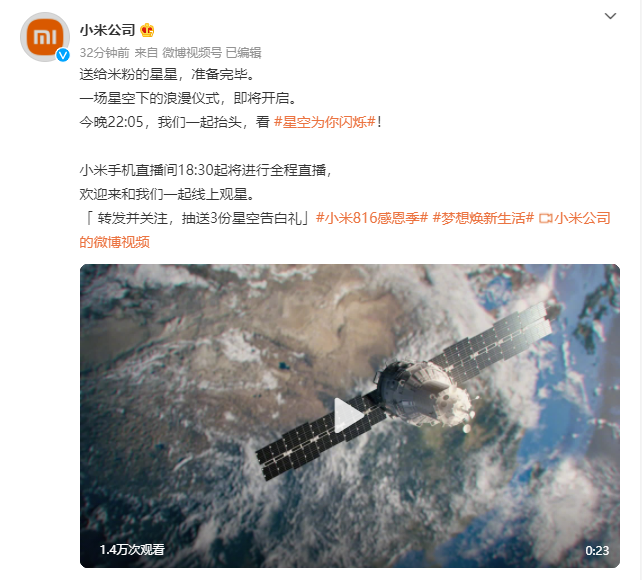The image size is (642, 580).
Task: Play the satellite video
Action: [x=348, y=415]
